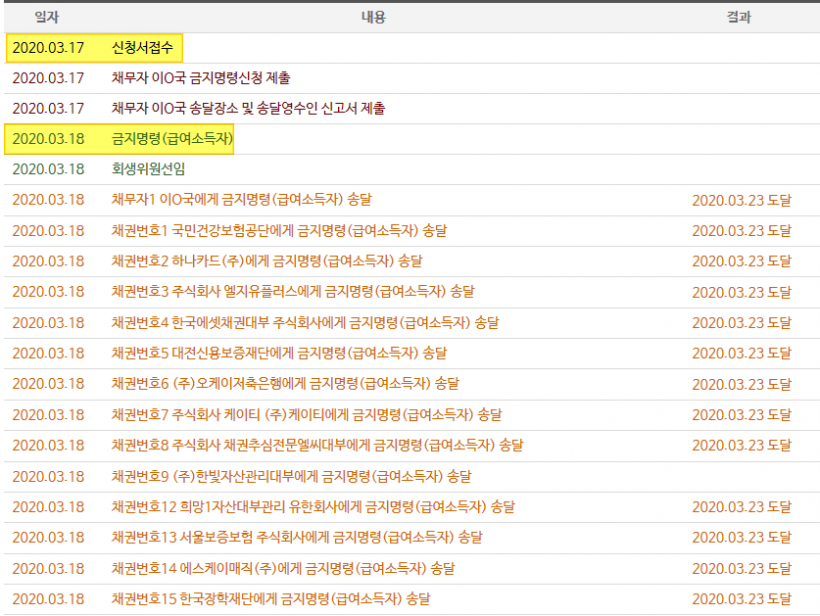The height and width of the screenshot is (616, 820).
Task: Open the '채권번호3 주식회사 엘지유플러스' 송달 entry
Action: tap(293, 291)
